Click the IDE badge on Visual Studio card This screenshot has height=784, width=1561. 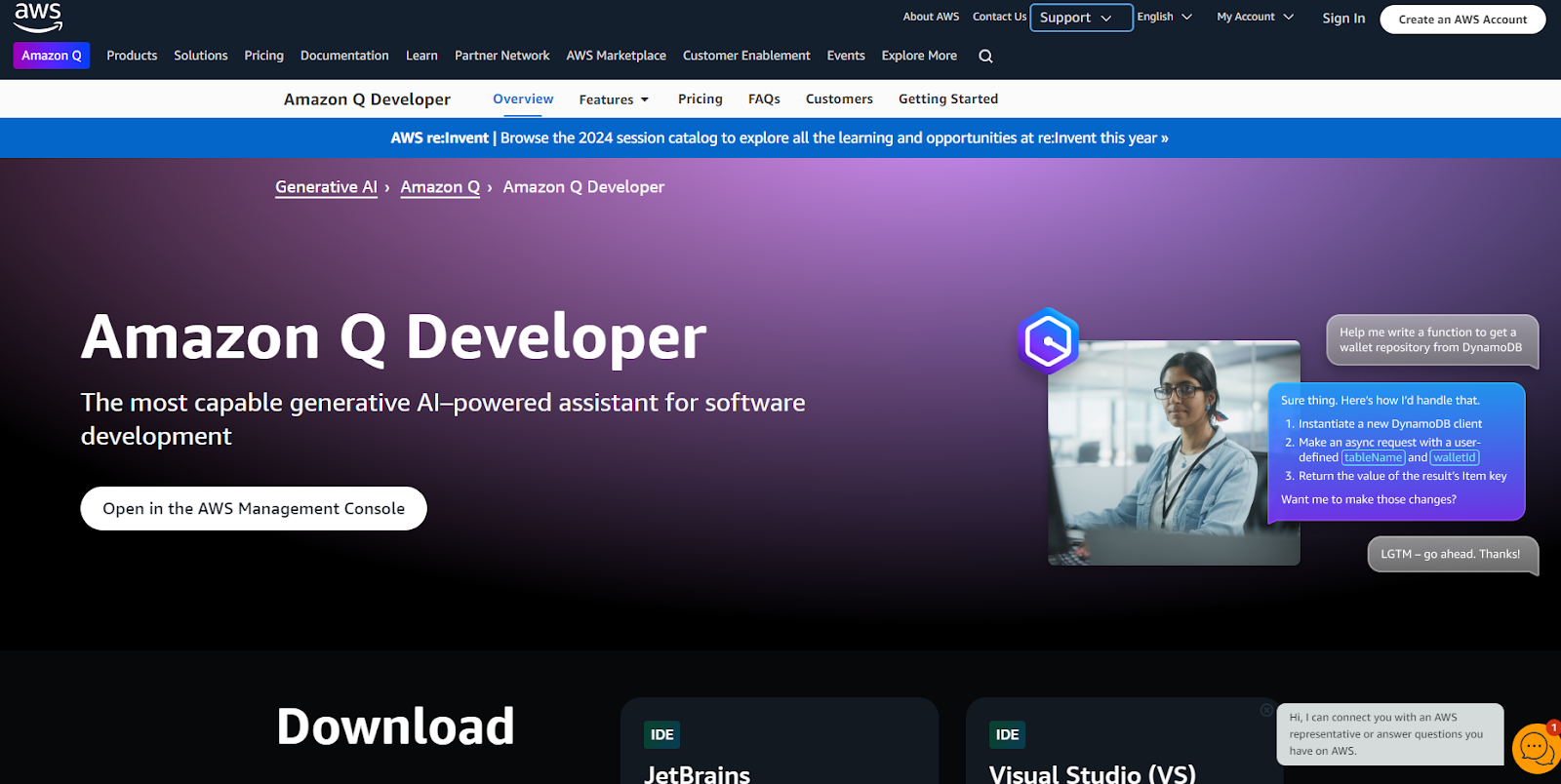(x=1007, y=735)
